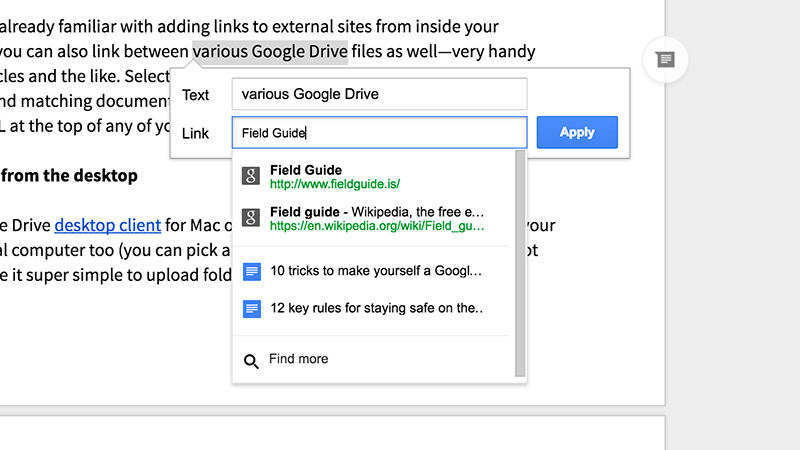
Task: Click into the Link field containing "Field Guide"
Action: 379,132
